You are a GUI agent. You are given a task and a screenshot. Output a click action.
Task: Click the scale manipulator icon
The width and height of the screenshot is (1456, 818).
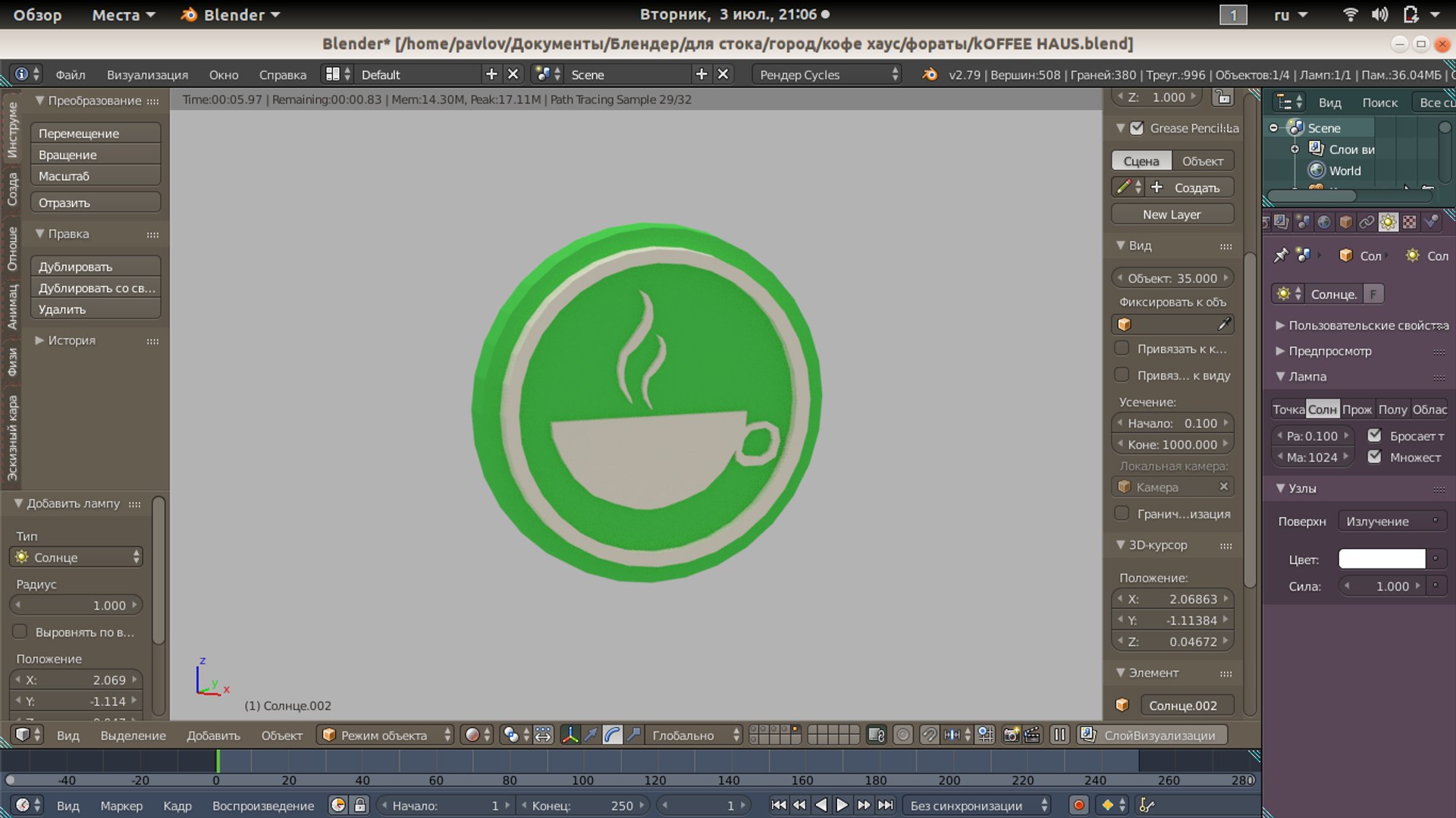pyautogui.click(x=633, y=735)
